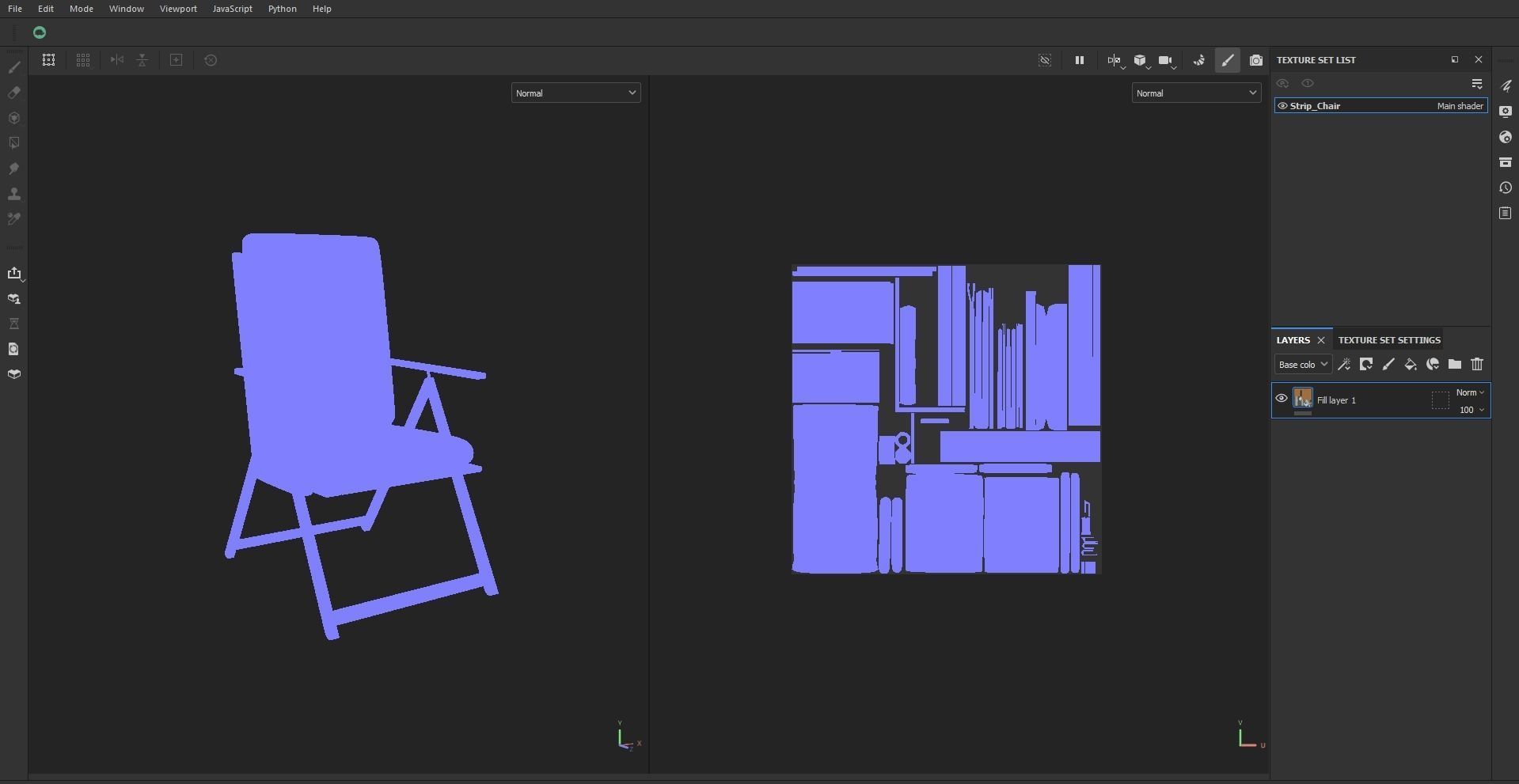This screenshot has height=784, width=1519.
Task: Open the Resources updater icon
Action: click(x=14, y=299)
